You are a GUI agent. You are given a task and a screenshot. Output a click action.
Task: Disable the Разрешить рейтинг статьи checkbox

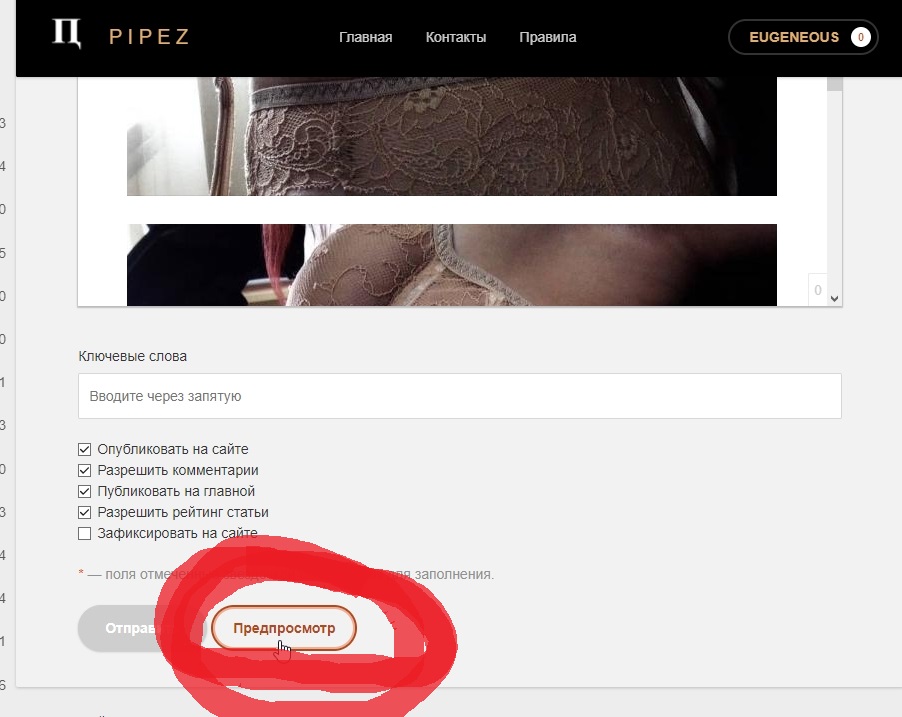85,513
